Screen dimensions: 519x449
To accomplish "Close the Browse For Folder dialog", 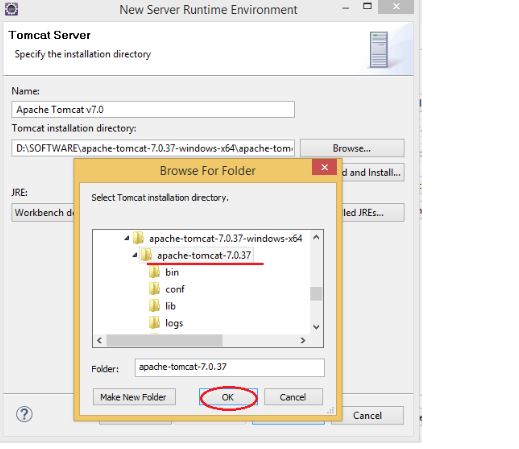I will pos(324,167).
